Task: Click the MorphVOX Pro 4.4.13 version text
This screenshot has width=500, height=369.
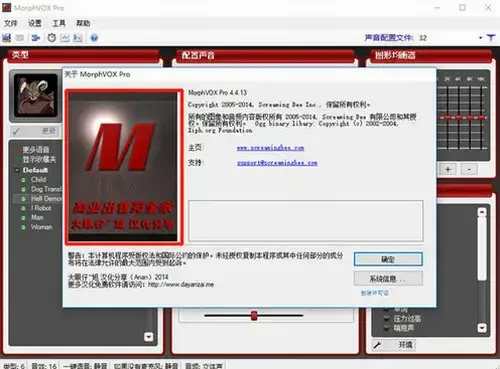Action: 217,93
